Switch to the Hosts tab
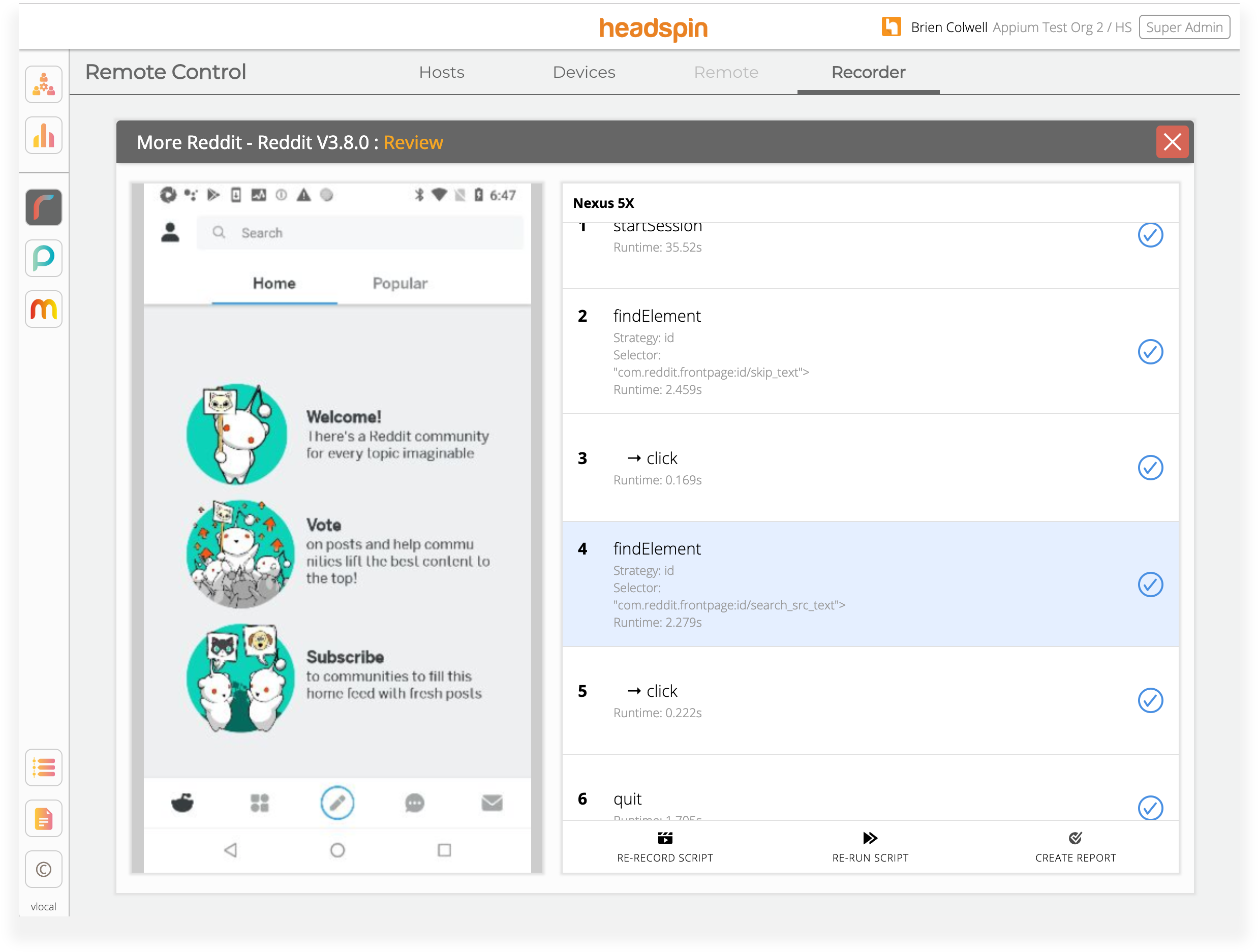The image size is (1258, 952). tap(442, 72)
